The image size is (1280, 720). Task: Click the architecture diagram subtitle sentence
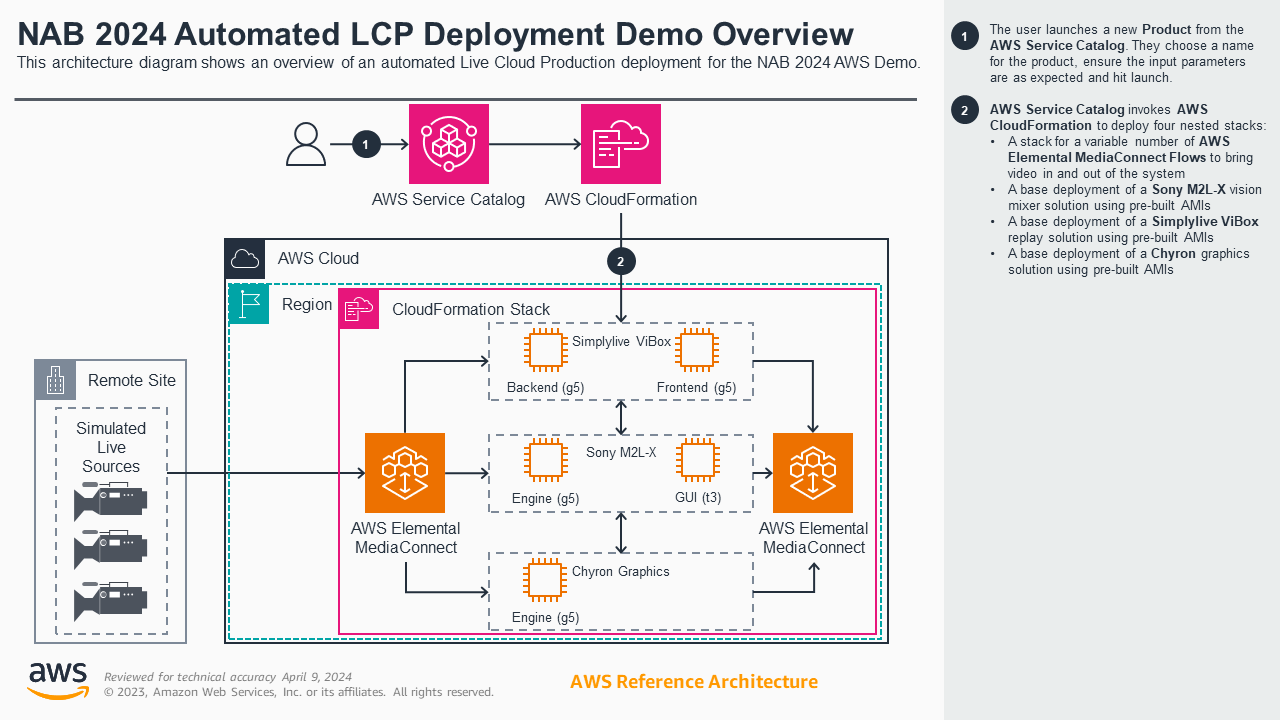tap(469, 63)
